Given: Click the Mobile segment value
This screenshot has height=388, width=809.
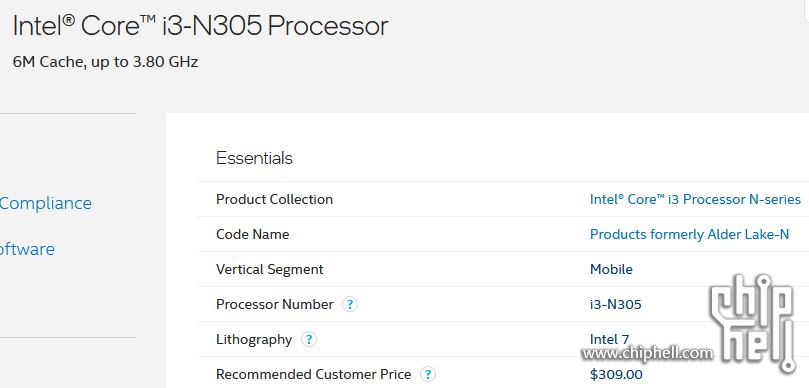Looking at the screenshot, I should click(x=611, y=269).
